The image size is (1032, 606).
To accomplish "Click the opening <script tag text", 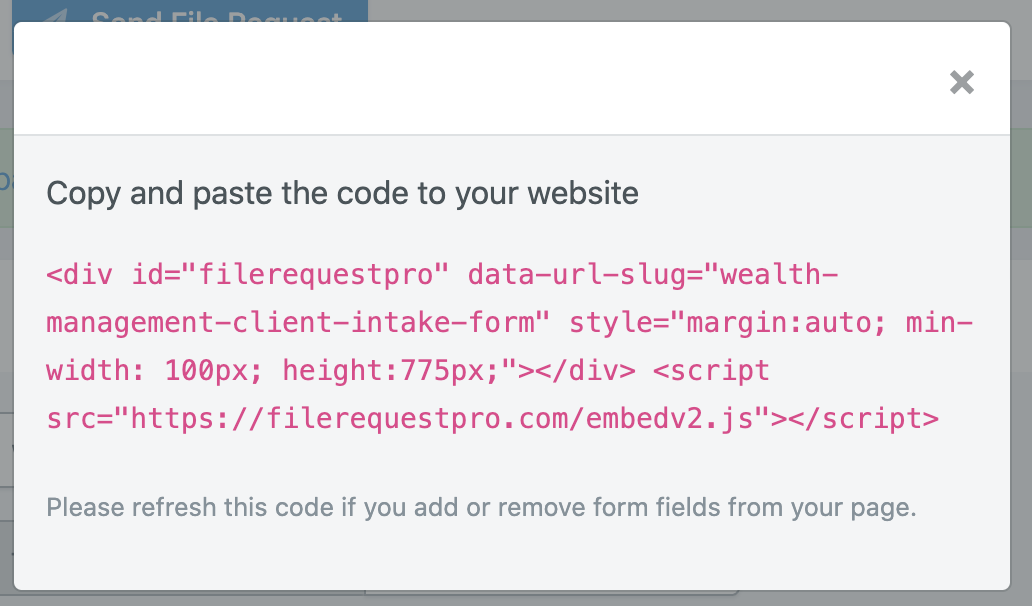I will pyautogui.click(x=711, y=371).
